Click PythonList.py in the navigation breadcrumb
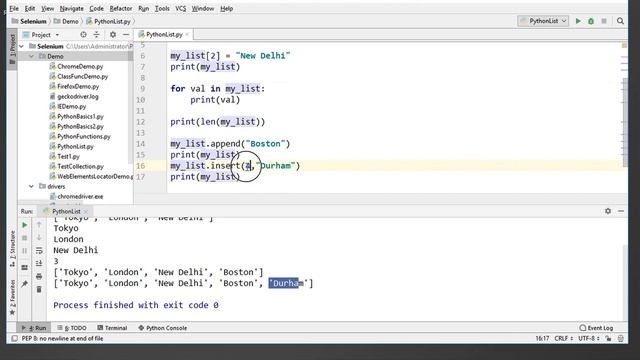This screenshot has height=360, width=640. tap(108, 21)
